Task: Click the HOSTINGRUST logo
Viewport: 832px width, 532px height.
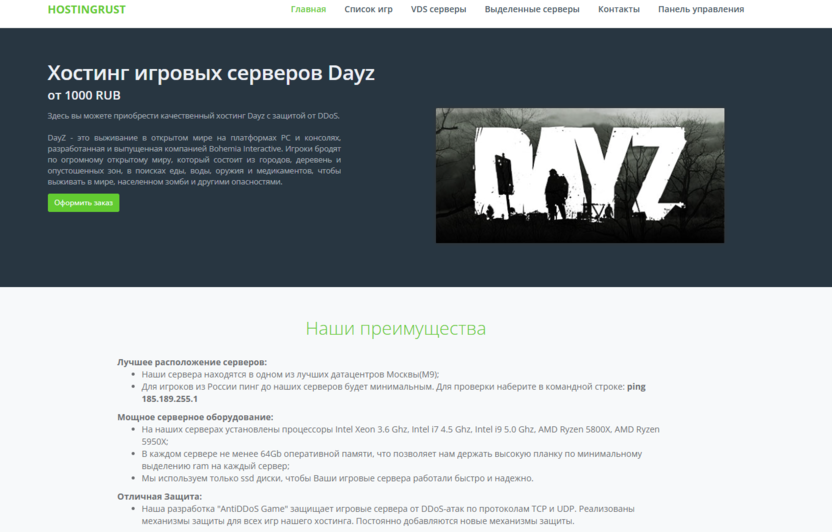Action: [x=86, y=10]
